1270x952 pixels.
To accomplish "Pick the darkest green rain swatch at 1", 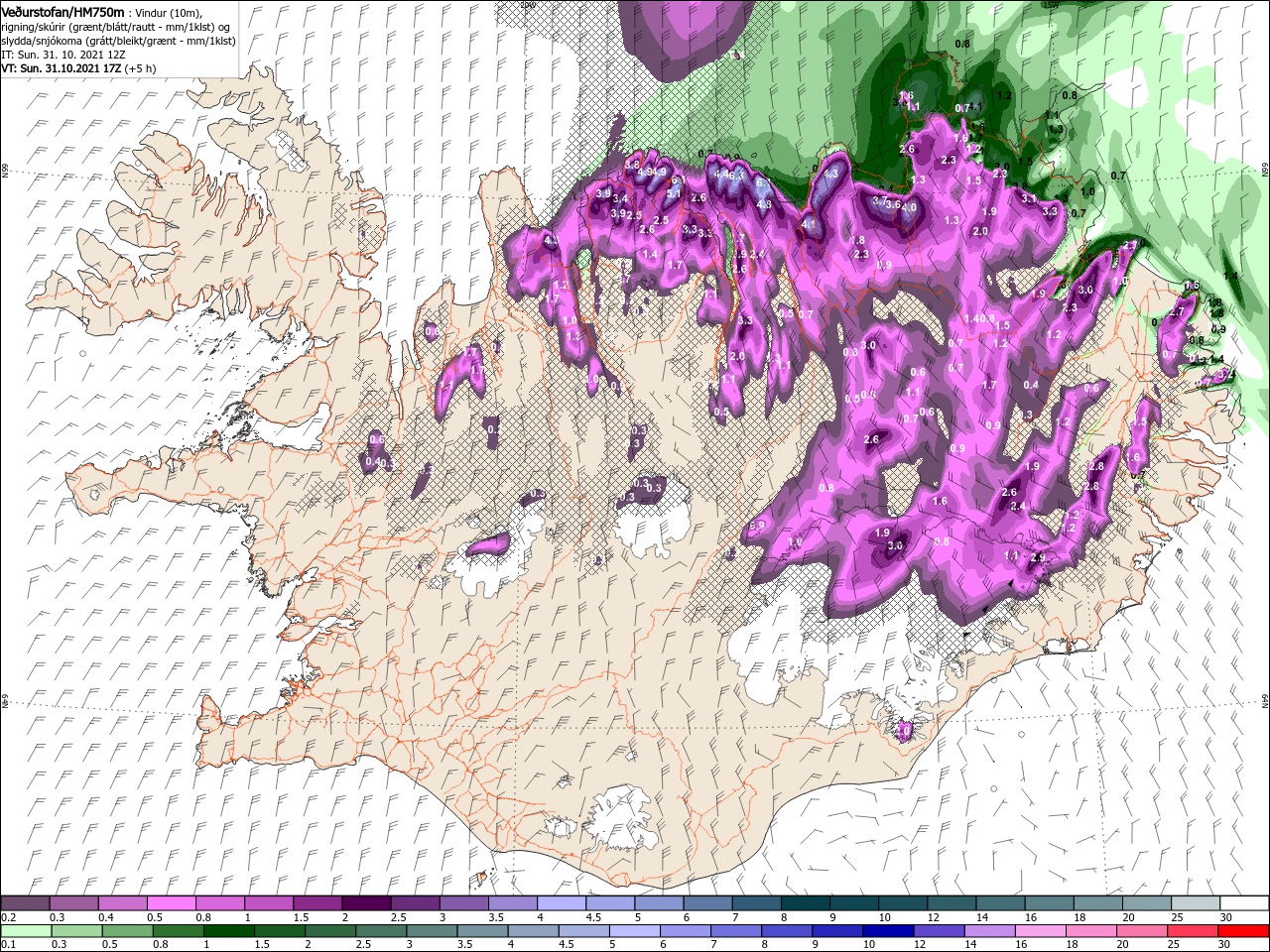I will (228, 931).
